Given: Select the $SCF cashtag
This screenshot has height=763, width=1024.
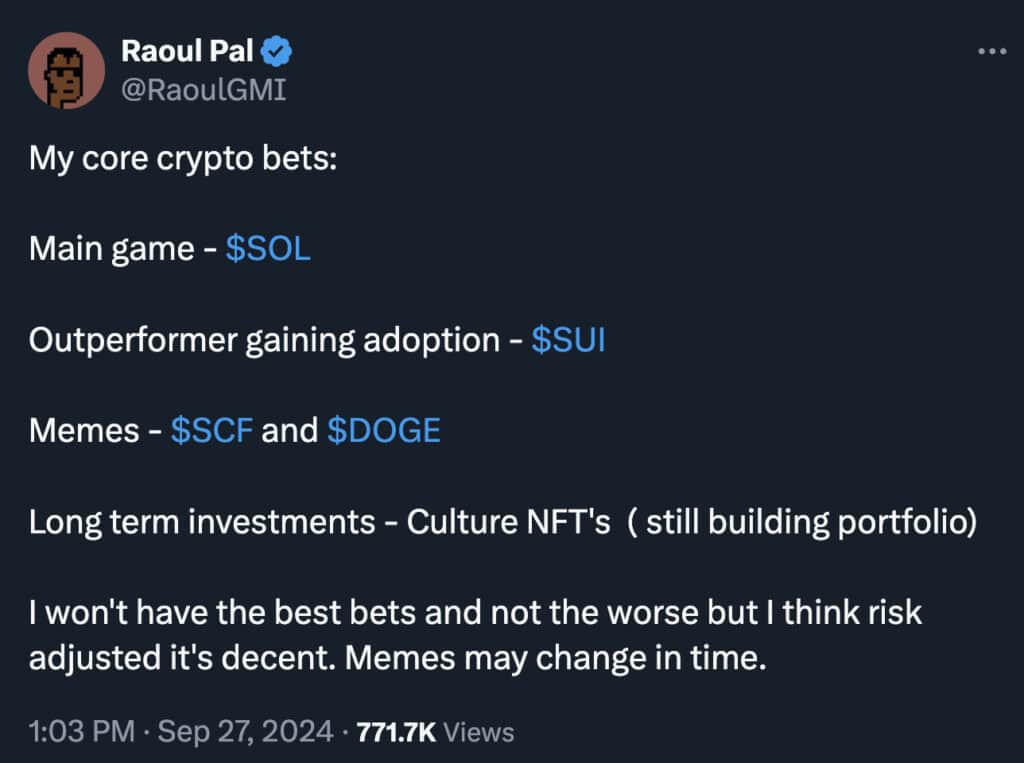Looking at the screenshot, I should [x=212, y=430].
